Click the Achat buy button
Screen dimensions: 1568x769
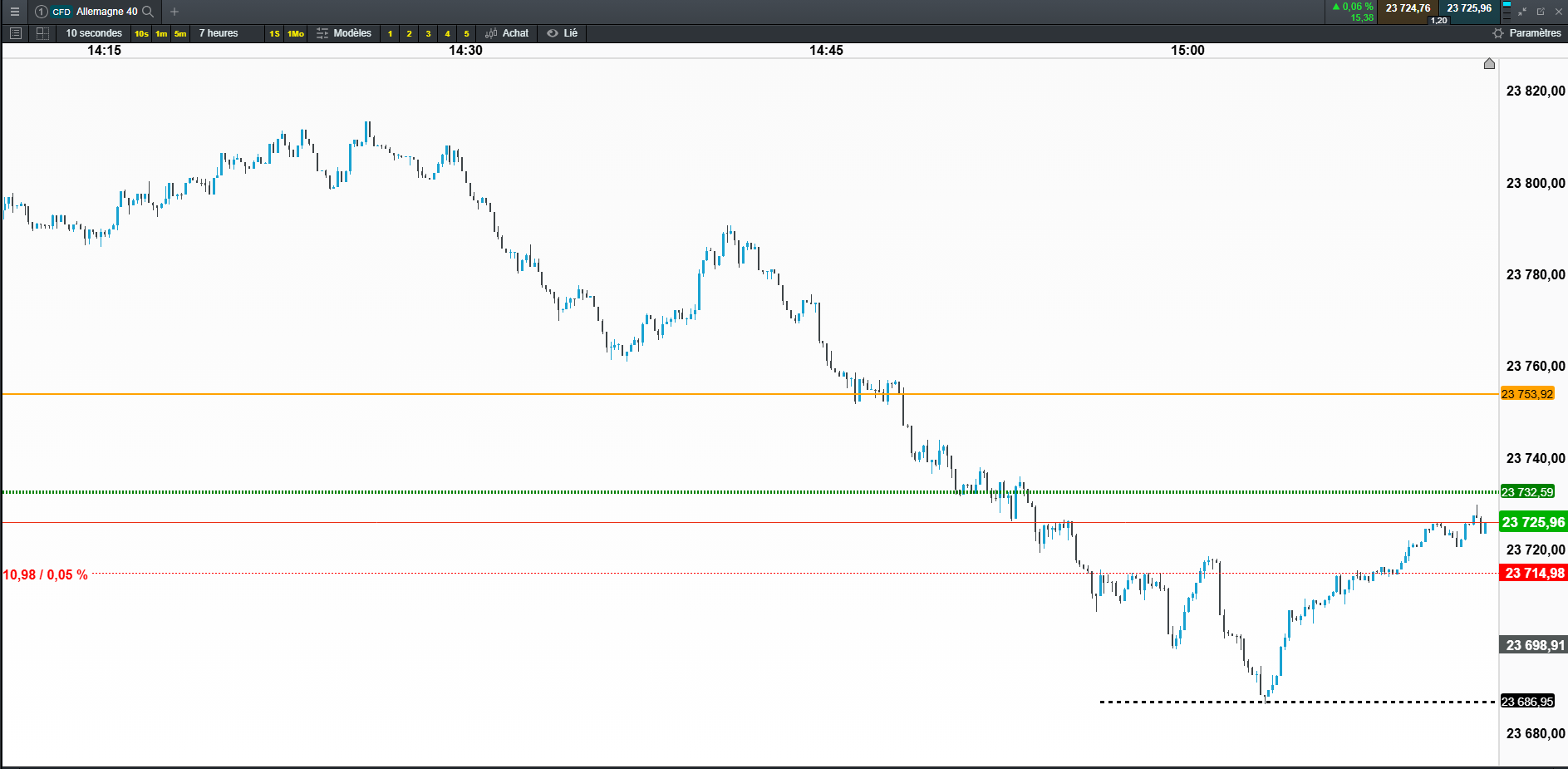[507, 33]
